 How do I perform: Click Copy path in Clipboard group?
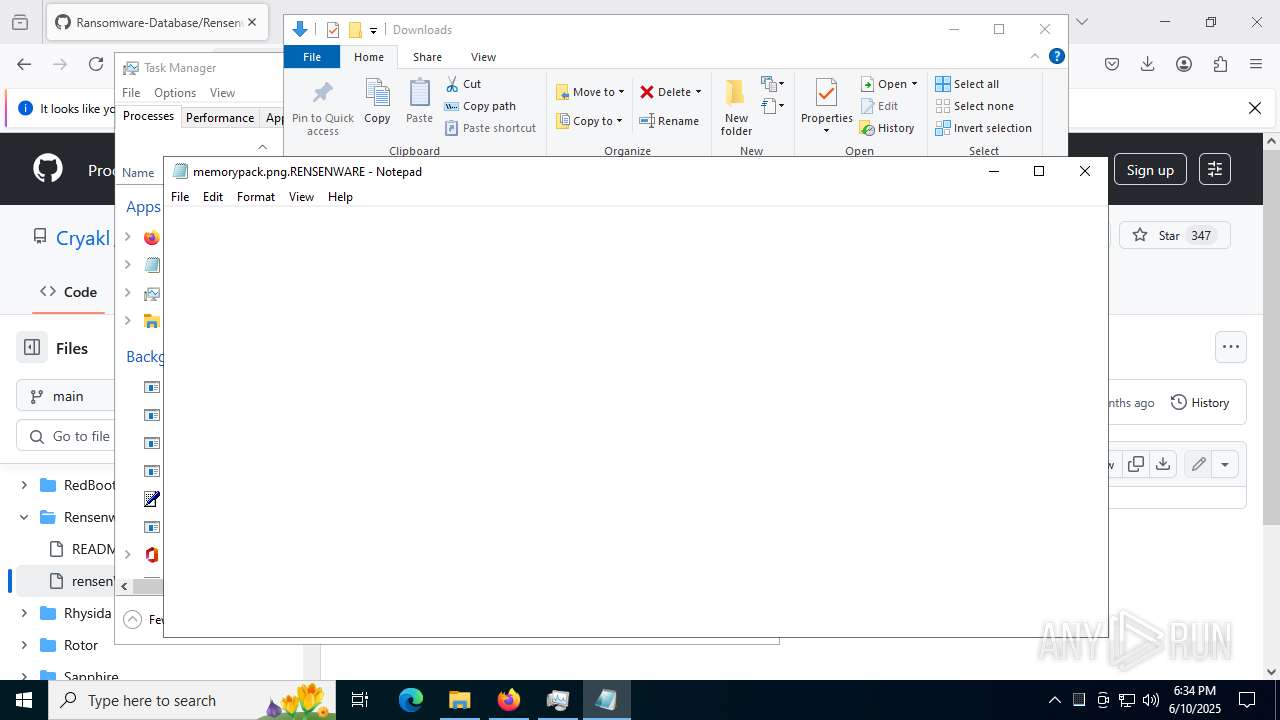pyautogui.click(x=480, y=106)
